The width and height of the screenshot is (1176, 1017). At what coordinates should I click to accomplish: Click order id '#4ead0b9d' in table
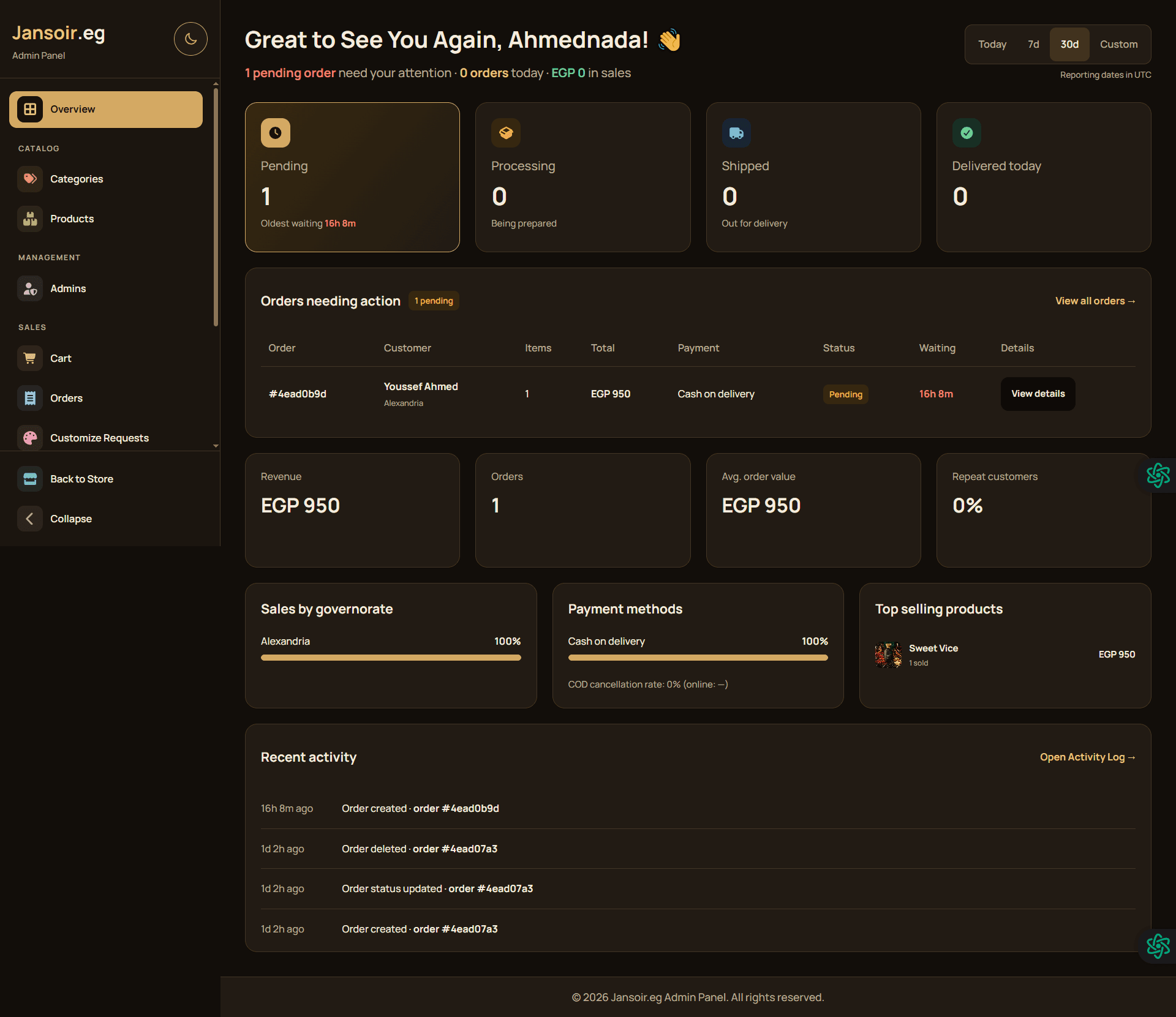coord(298,394)
